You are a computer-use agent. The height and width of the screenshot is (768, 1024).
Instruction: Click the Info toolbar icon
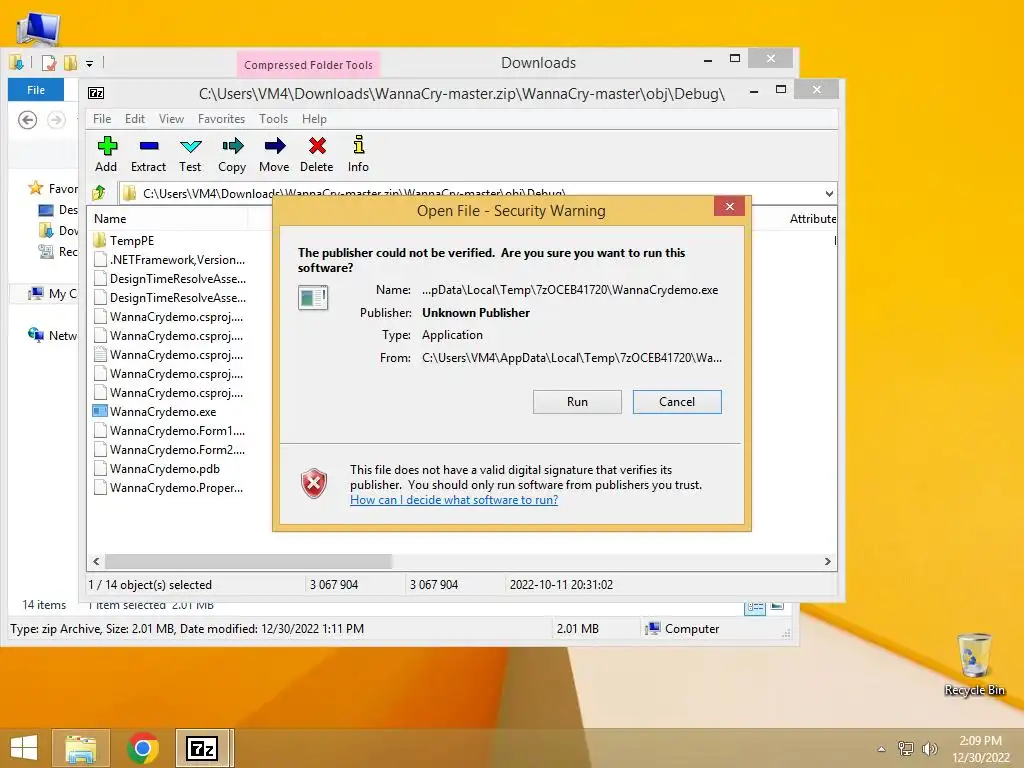[359, 145]
